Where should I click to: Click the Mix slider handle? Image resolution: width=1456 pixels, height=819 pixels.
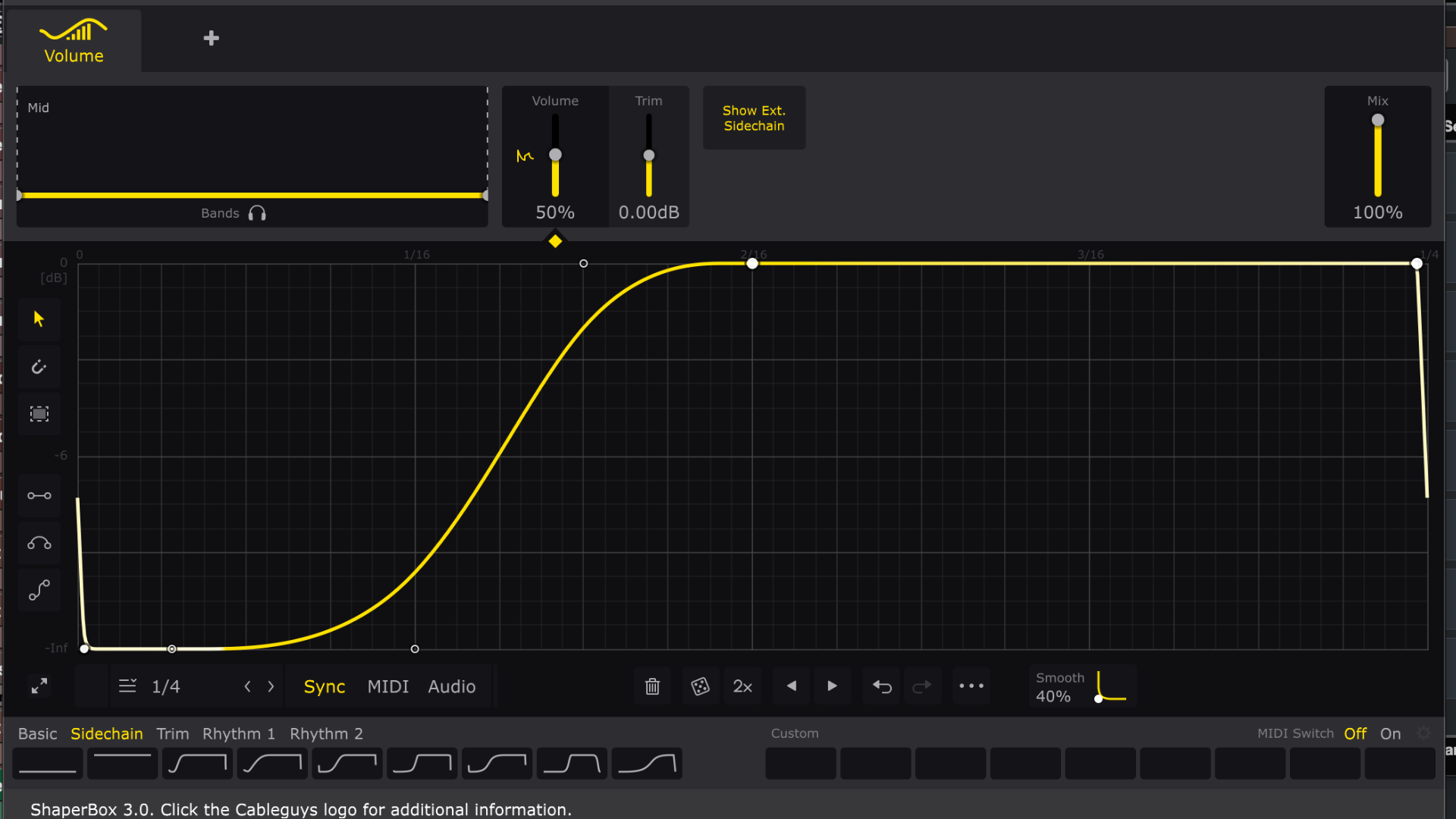click(x=1378, y=121)
